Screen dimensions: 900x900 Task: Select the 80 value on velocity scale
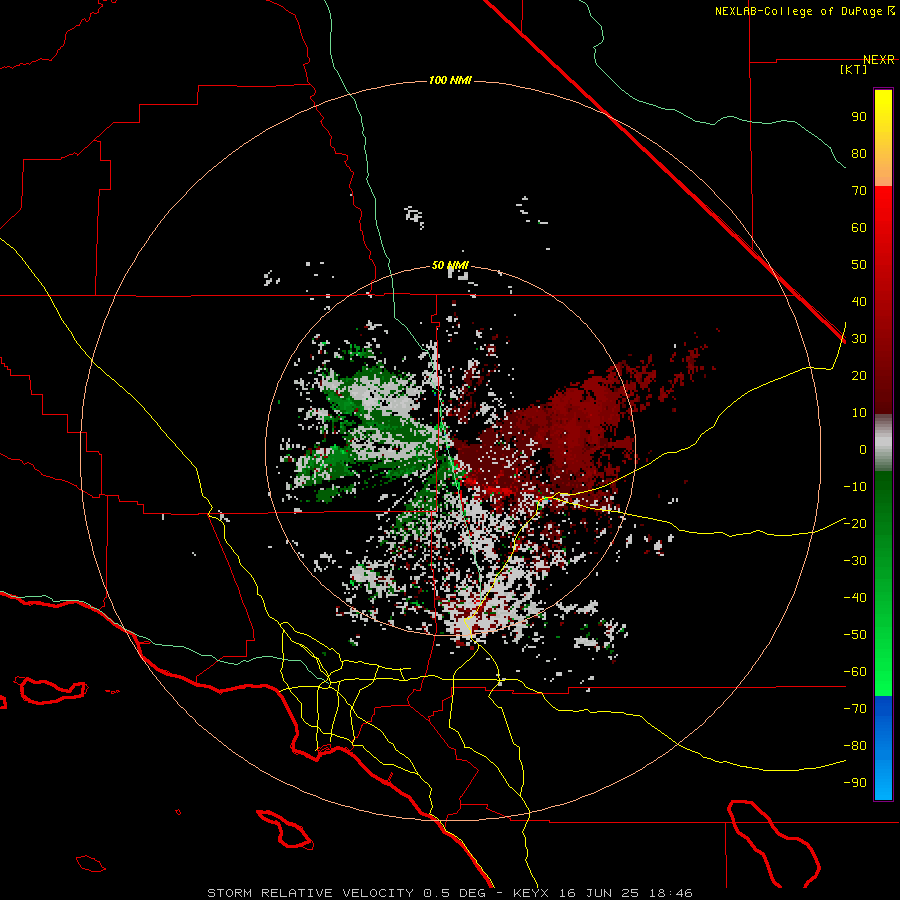[859, 154]
